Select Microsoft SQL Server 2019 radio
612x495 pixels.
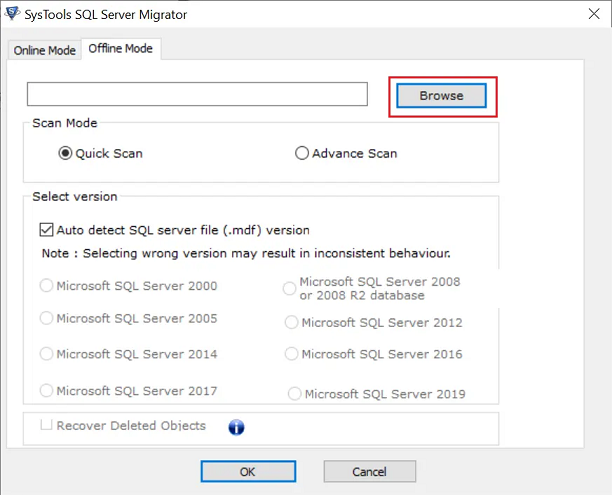294,394
